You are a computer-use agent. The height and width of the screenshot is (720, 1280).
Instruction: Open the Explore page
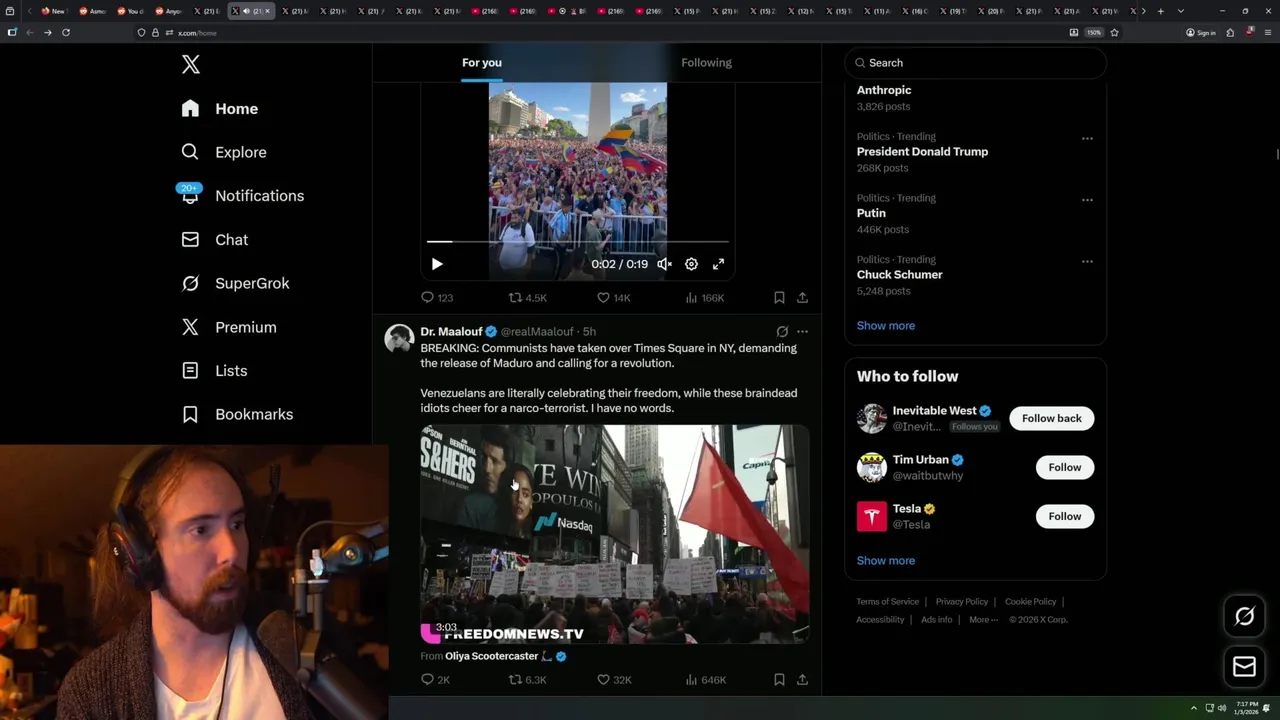[223, 152]
